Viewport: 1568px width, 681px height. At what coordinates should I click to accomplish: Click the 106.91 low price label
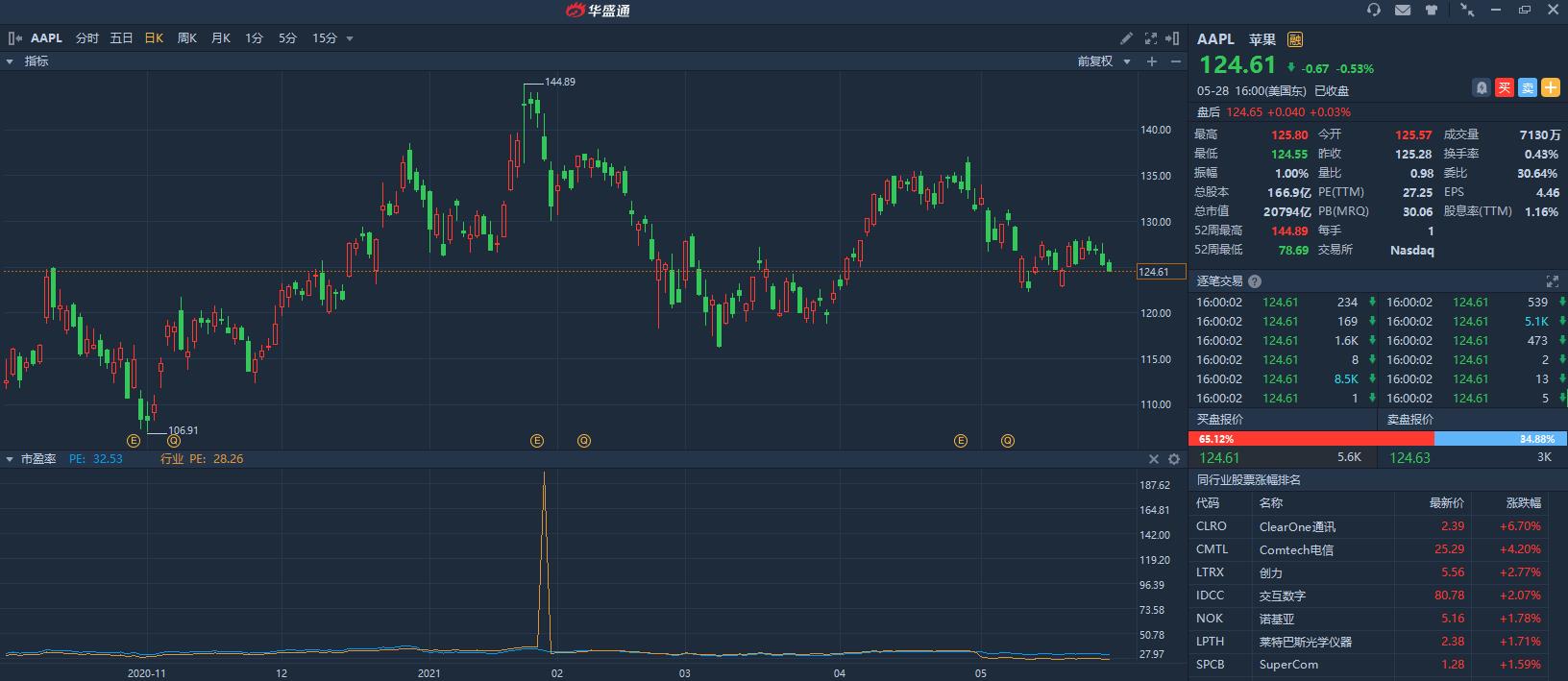184,430
